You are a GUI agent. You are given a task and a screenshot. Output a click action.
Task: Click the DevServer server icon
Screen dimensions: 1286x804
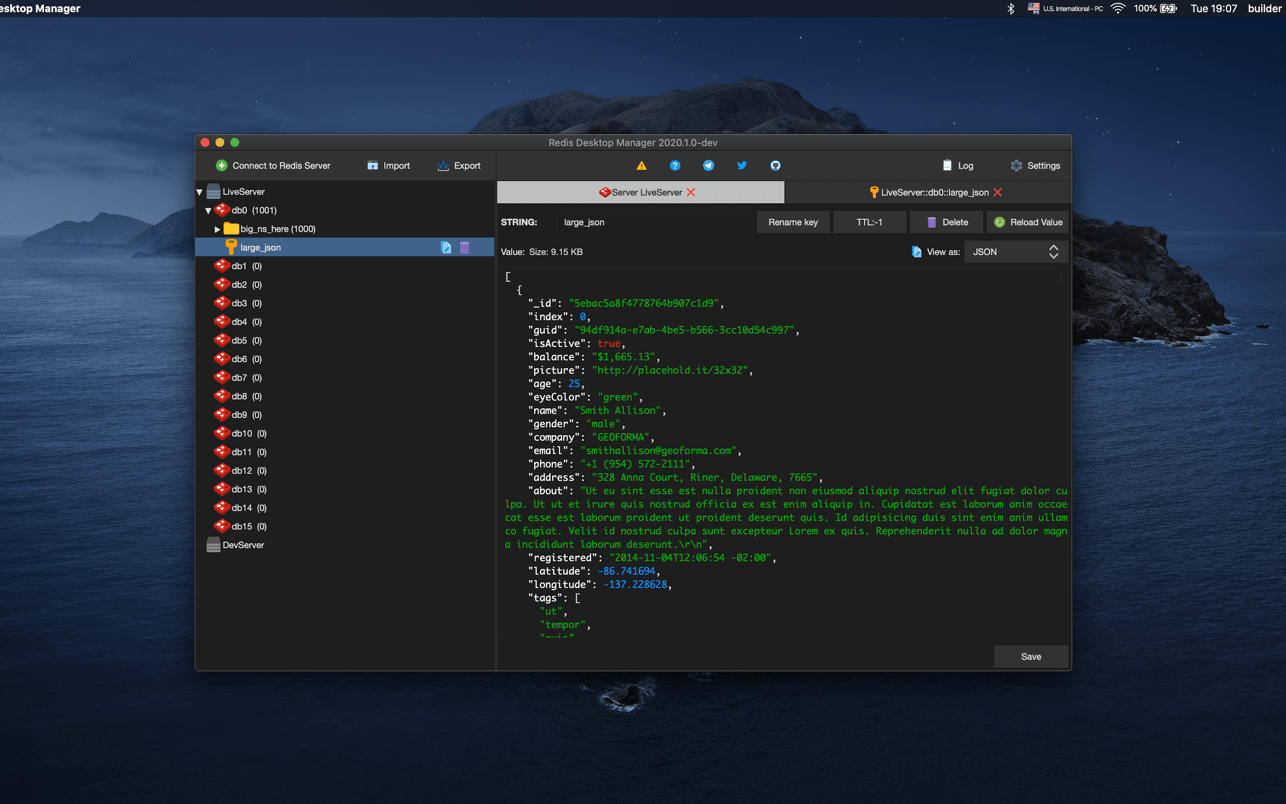click(213, 545)
